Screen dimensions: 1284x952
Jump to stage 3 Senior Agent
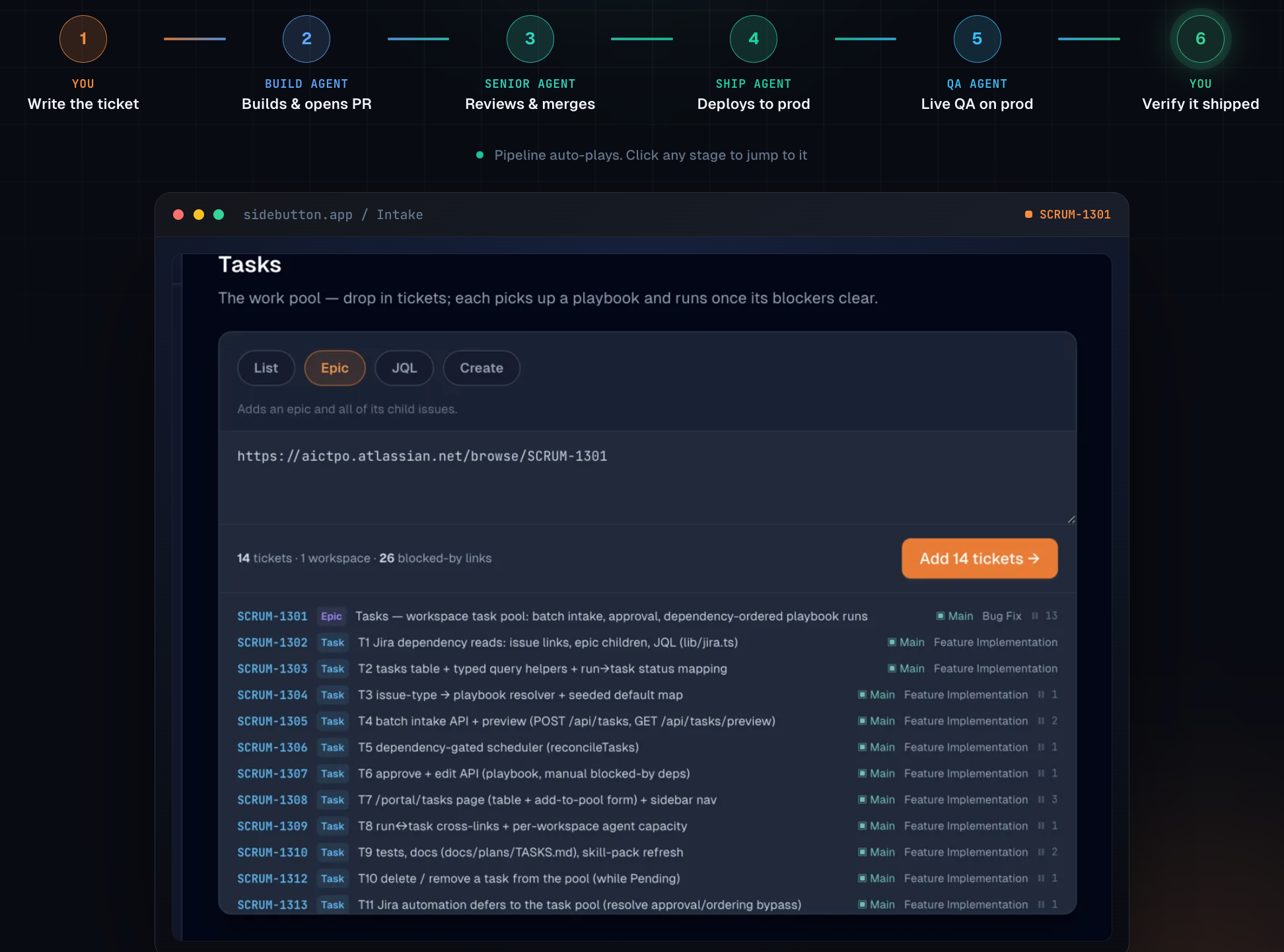point(530,39)
